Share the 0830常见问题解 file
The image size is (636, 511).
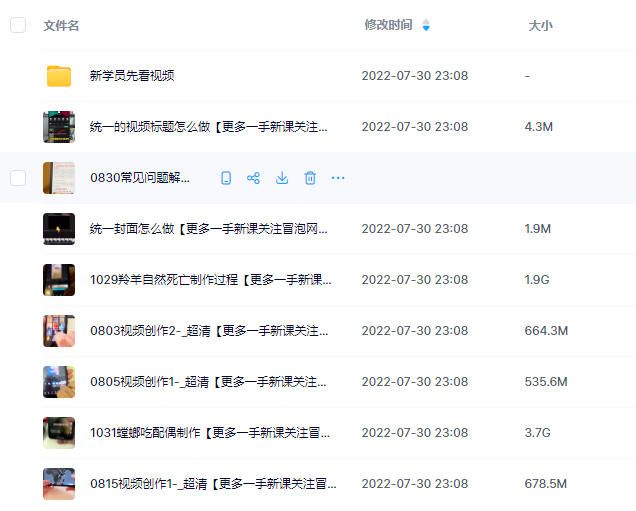coord(254,178)
